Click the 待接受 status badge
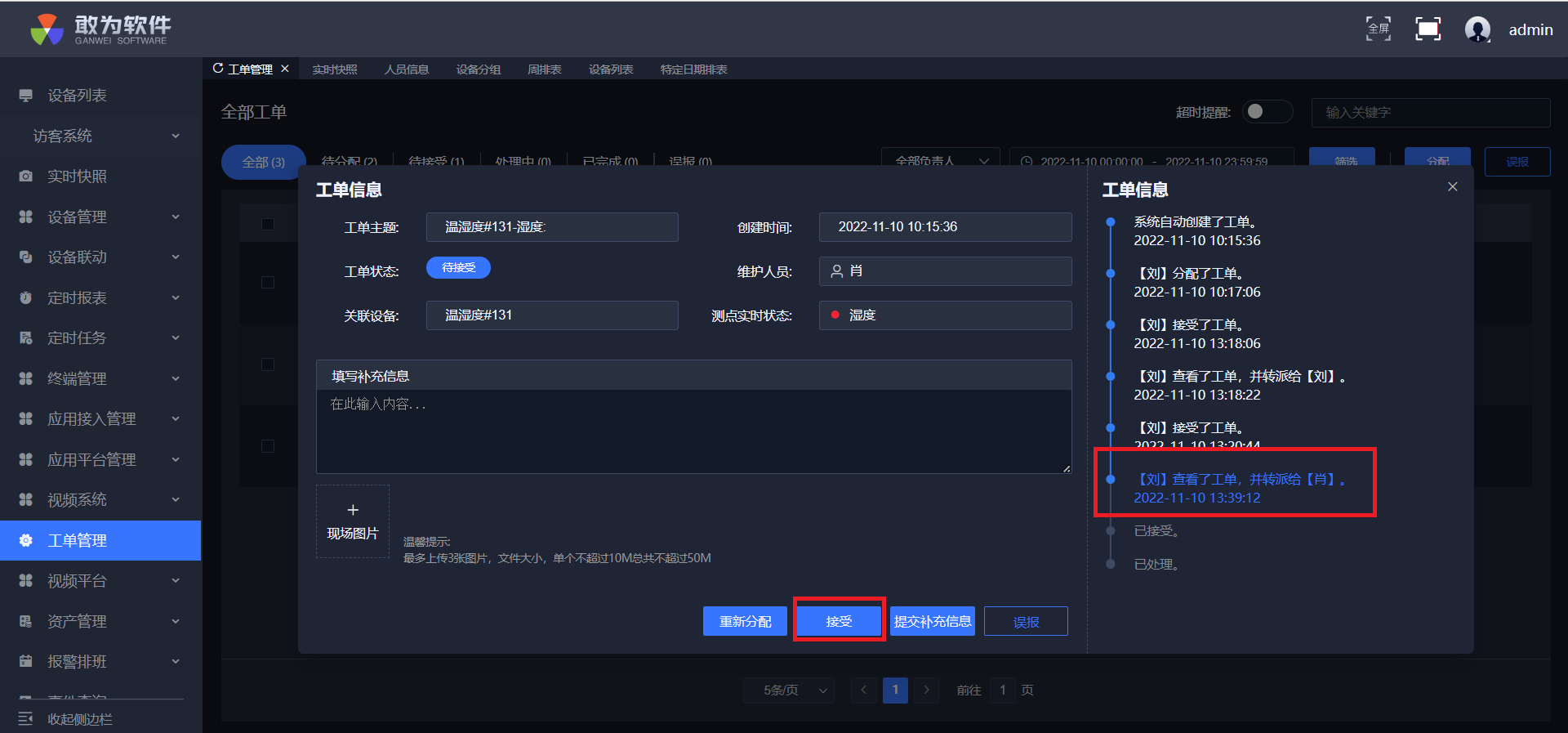The height and width of the screenshot is (733, 1568). [x=458, y=267]
